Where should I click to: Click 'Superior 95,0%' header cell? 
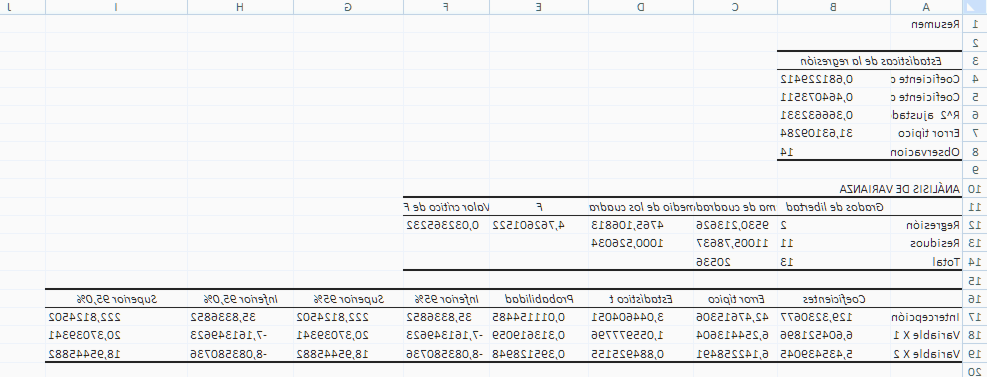pyautogui.click(x=116, y=298)
